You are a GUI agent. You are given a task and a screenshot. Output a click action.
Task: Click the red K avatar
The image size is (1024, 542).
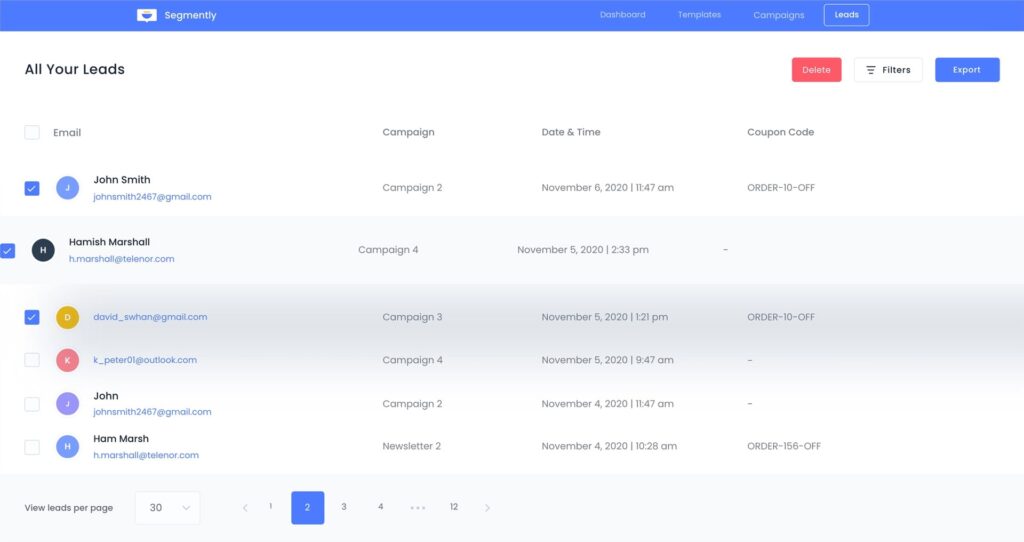(67, 360)
